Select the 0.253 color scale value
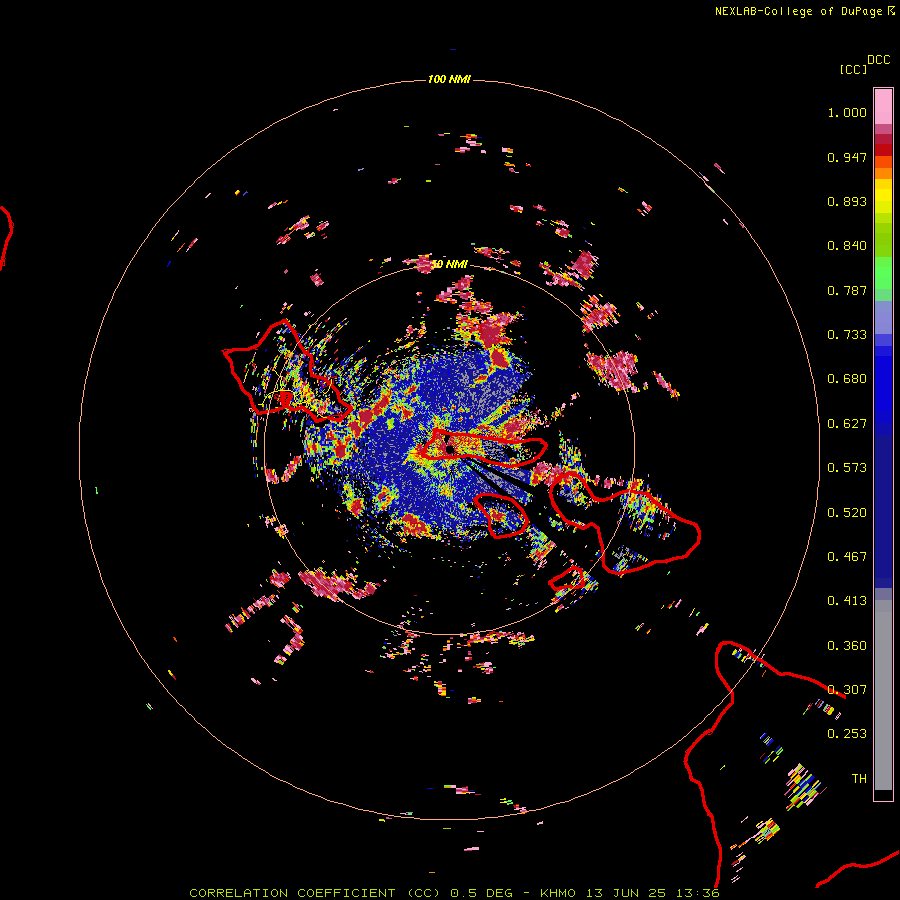Screen dimensions: 900x900 point(847,734)
